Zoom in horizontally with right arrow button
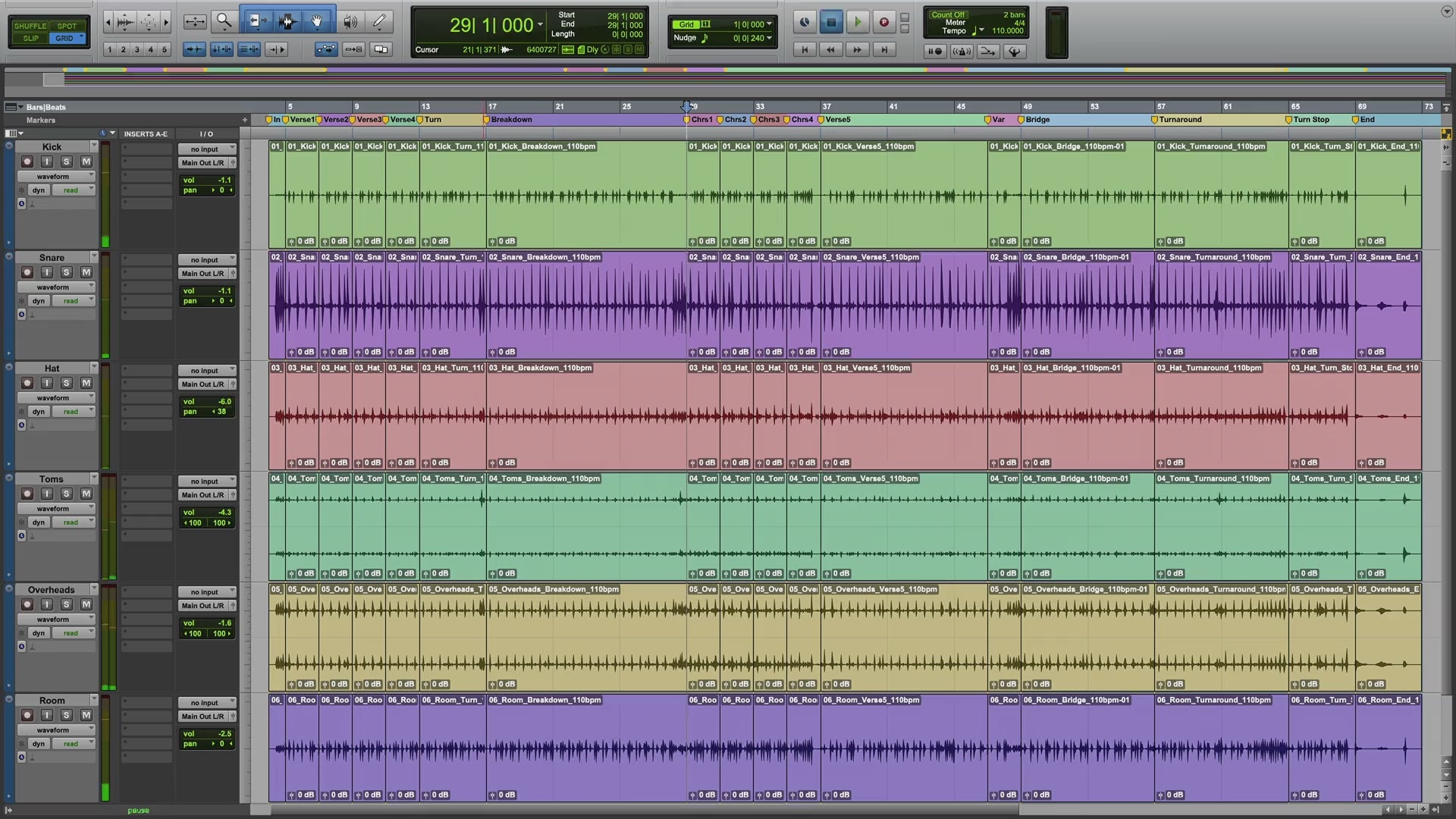Screen dimensions: 1456x819 pos(166,21)
